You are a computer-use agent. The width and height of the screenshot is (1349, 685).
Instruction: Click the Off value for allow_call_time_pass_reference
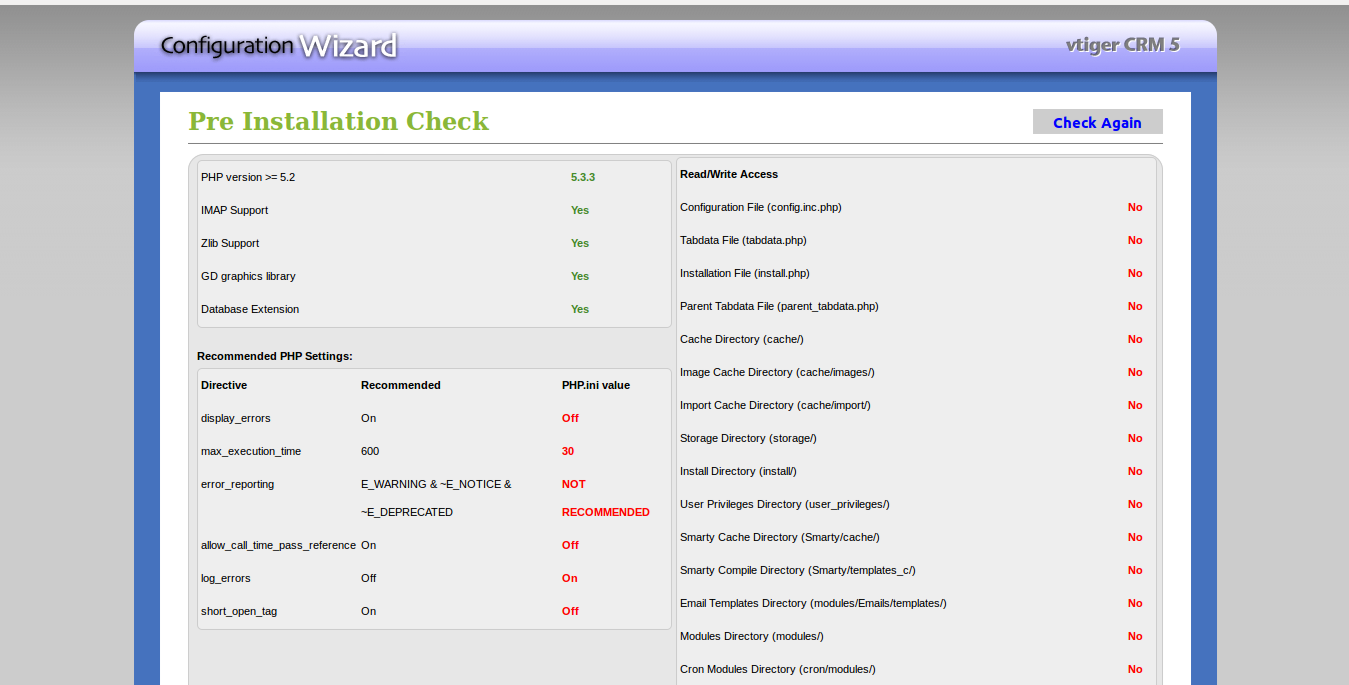(x=570, y=545)
